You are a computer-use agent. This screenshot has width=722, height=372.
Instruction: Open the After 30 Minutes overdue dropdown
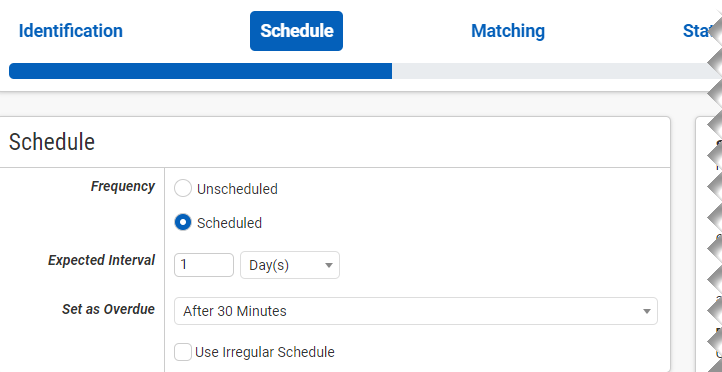coord(416,311)
